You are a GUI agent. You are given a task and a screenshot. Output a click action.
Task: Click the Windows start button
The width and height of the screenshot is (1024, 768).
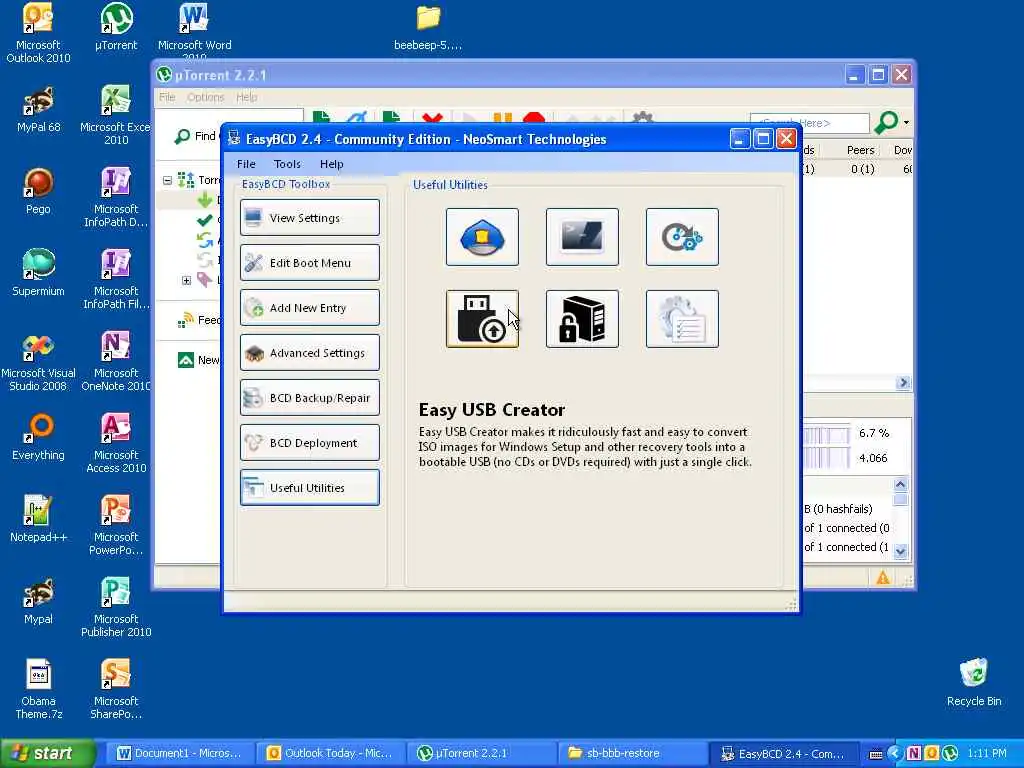click(x=46, y=754)
